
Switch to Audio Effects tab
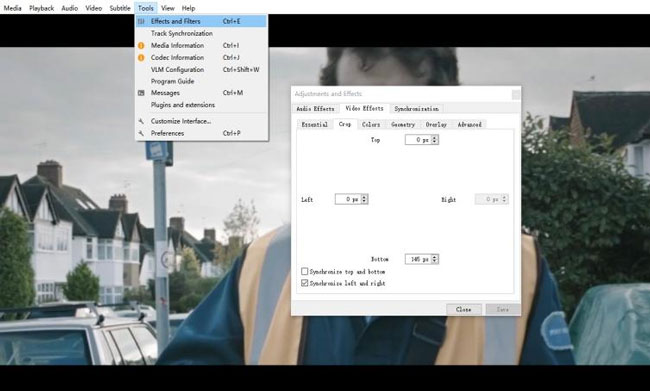[315, 109]
